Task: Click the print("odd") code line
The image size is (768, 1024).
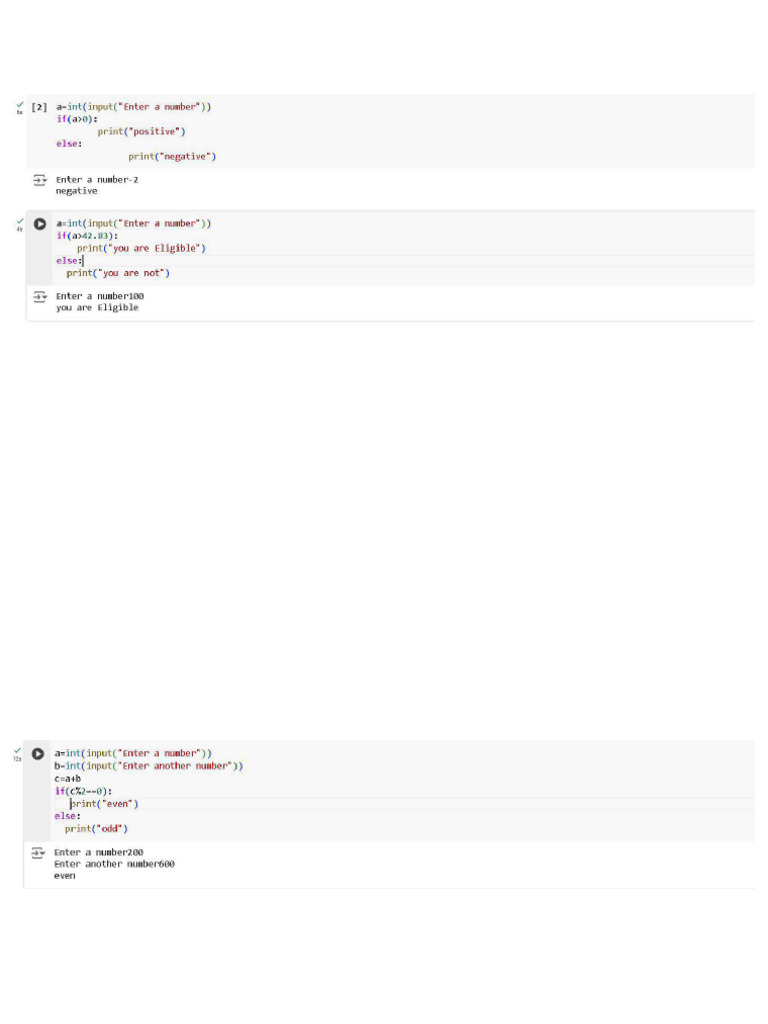Action: click(x=97, y=828)
